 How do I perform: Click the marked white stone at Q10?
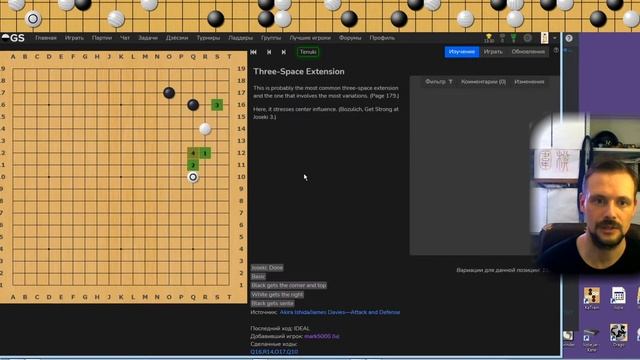point(193,177)
